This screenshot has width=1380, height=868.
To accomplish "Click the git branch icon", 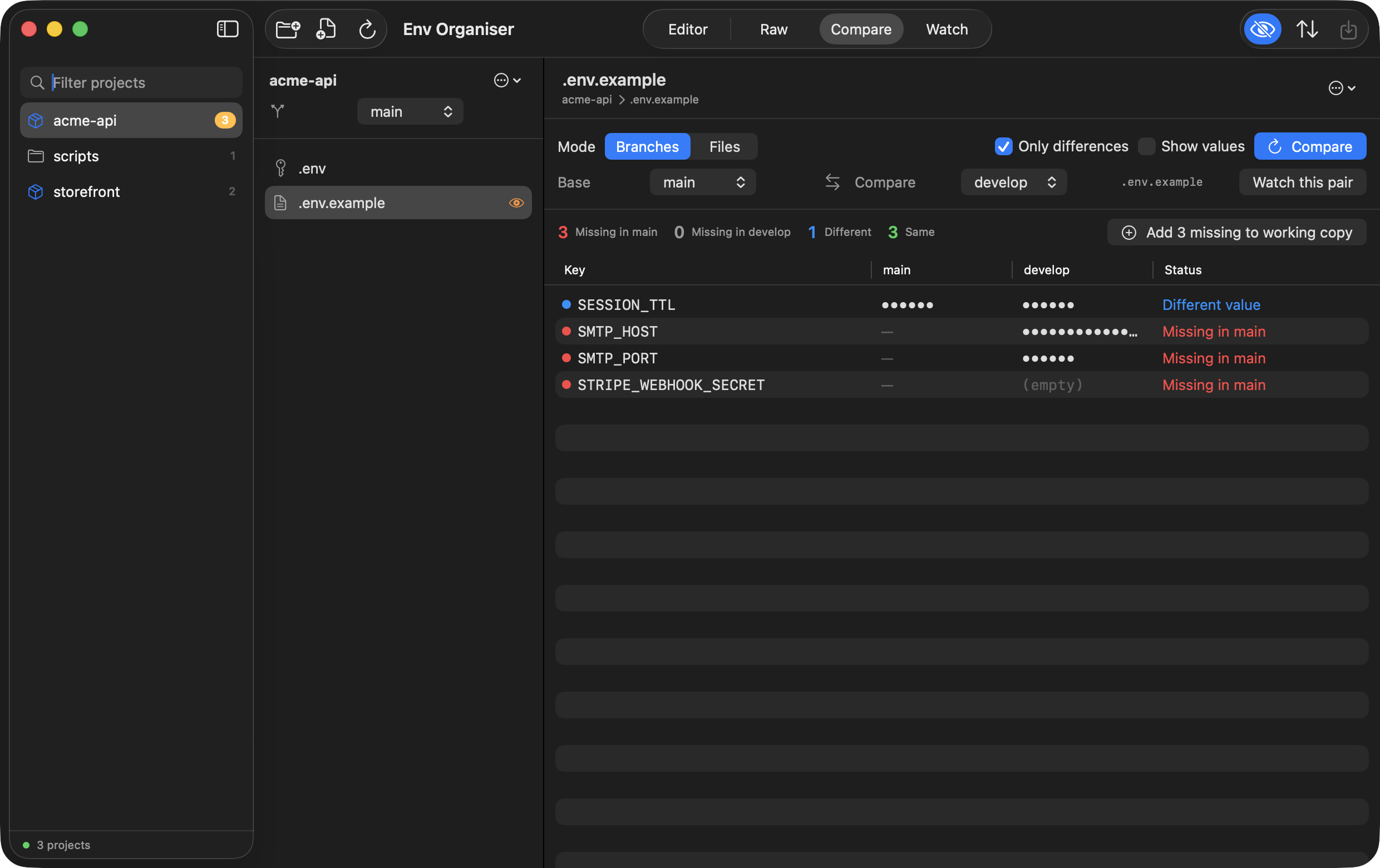I will pos(277,111).
